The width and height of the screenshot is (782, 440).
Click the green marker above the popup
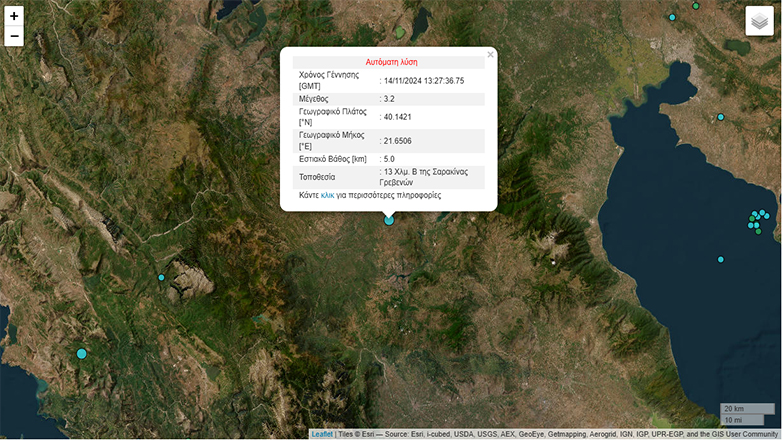(x=400, y=32)
